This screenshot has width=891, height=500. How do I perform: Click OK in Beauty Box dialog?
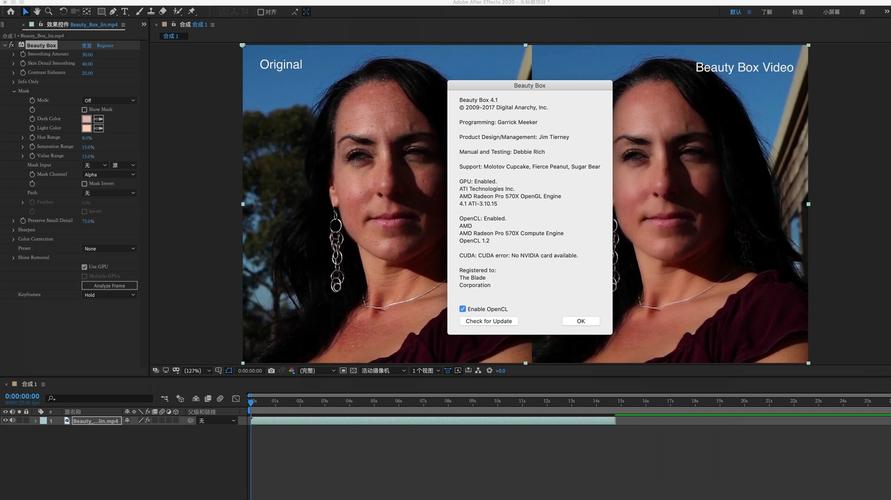point(581,321)
